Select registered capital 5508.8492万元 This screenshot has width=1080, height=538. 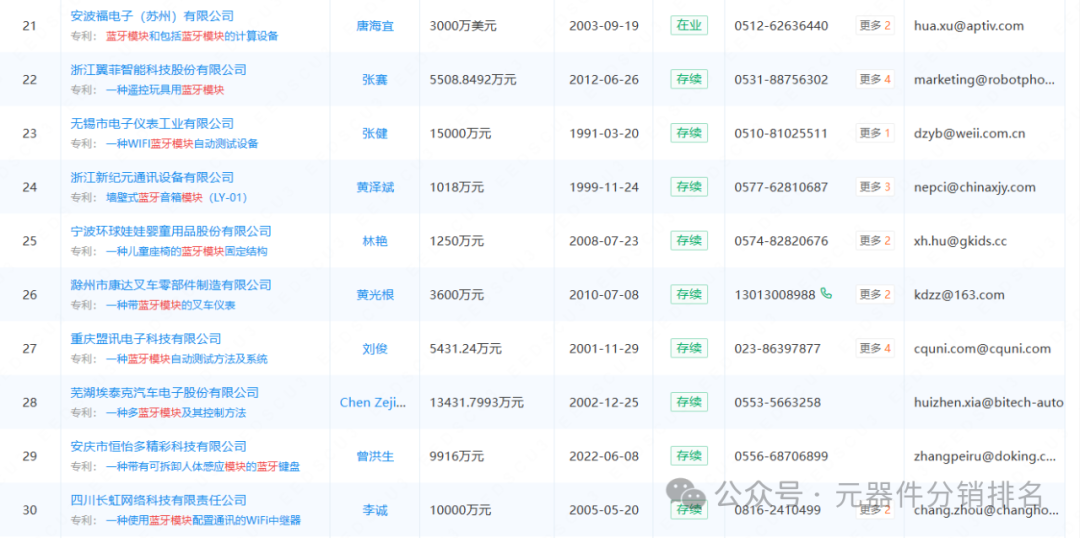[472, 79]
